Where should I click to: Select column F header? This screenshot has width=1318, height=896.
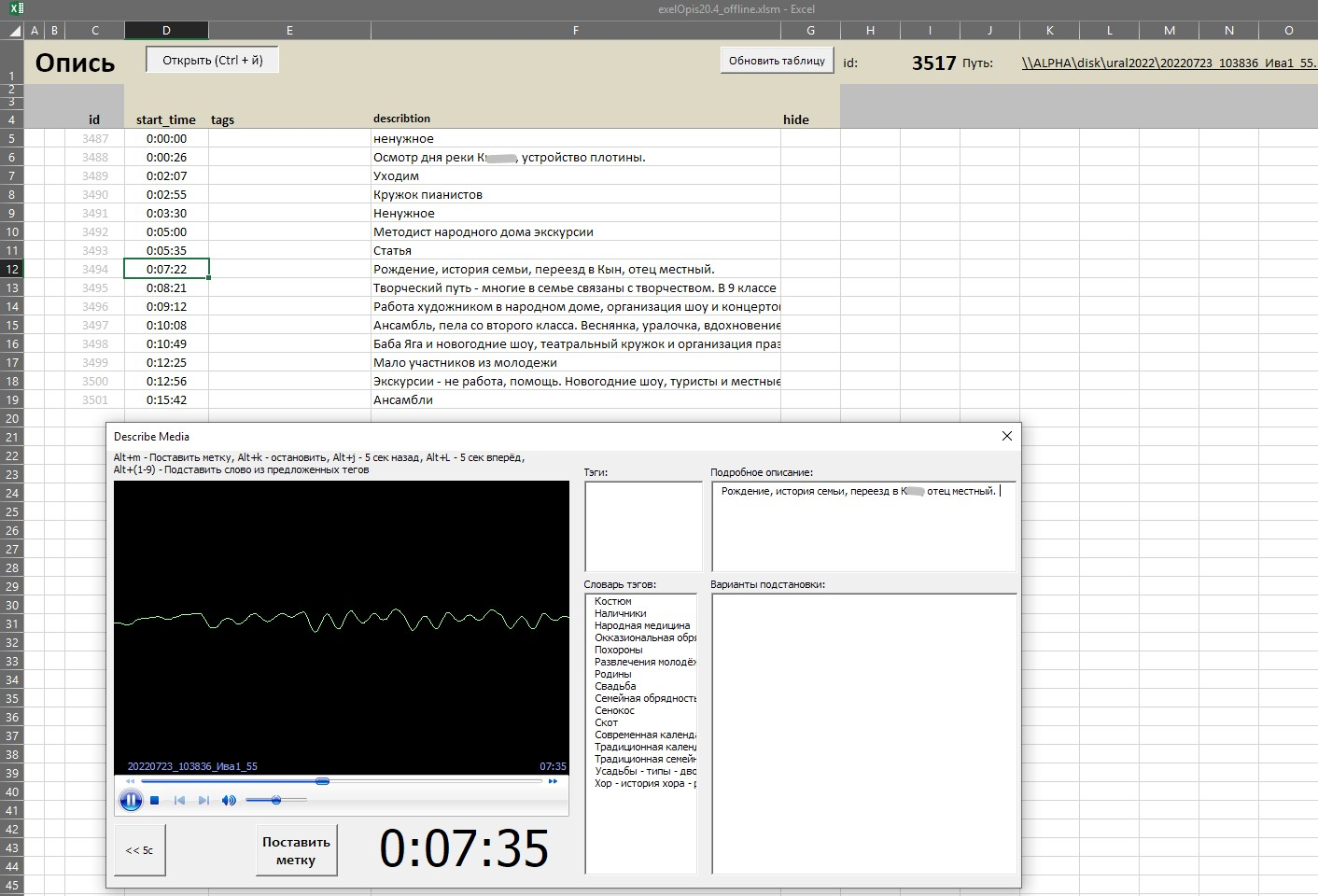(x=576, y=31)
